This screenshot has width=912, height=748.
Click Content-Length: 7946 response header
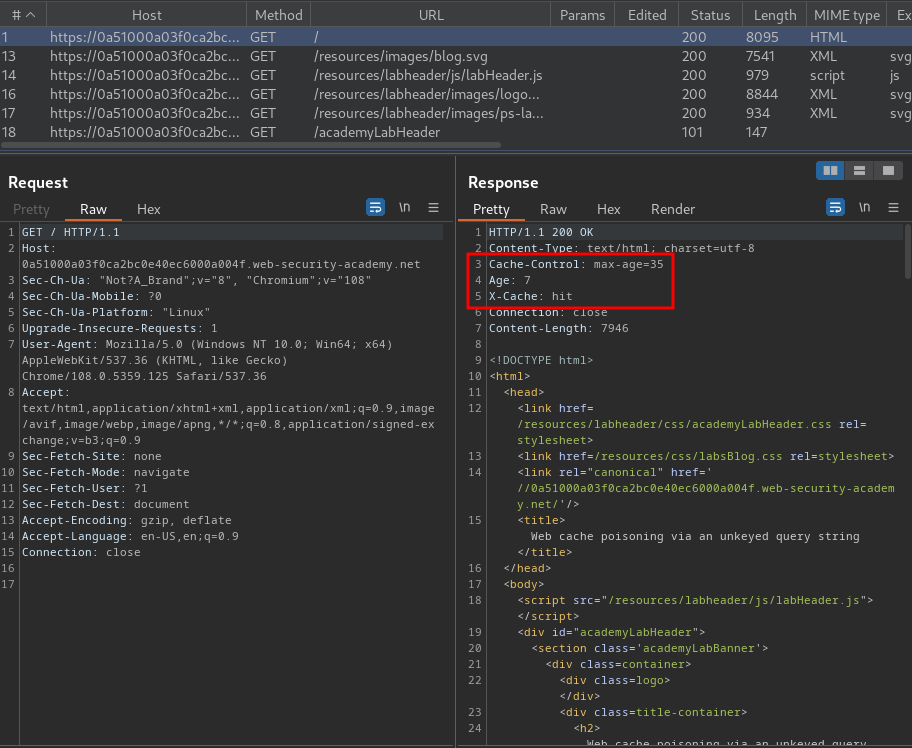(x=558, y=328)
